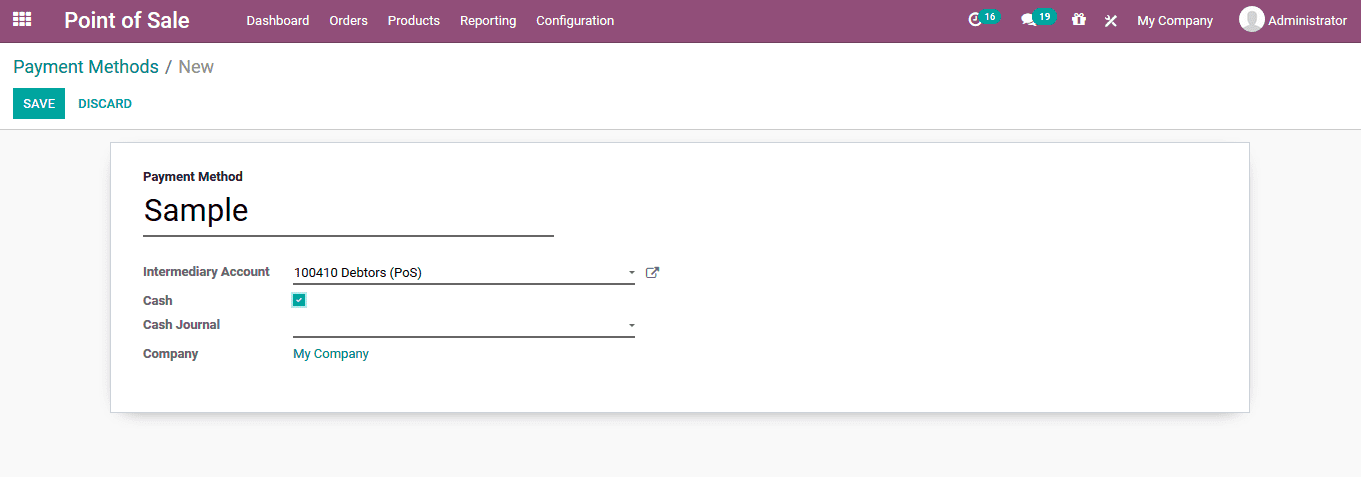Open the My Company switcher
The width and height of the screenshot is (1361, 477).
(x=1175, y=20)
